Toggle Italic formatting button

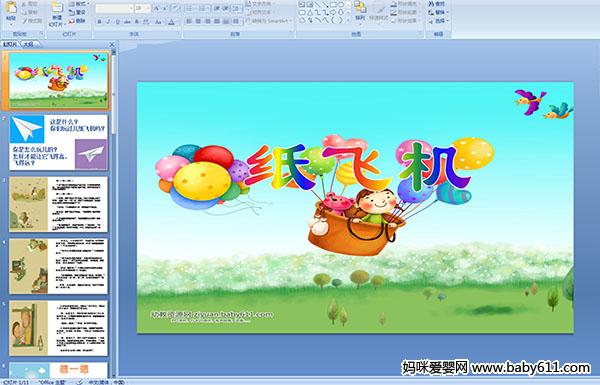coord(108,22)
